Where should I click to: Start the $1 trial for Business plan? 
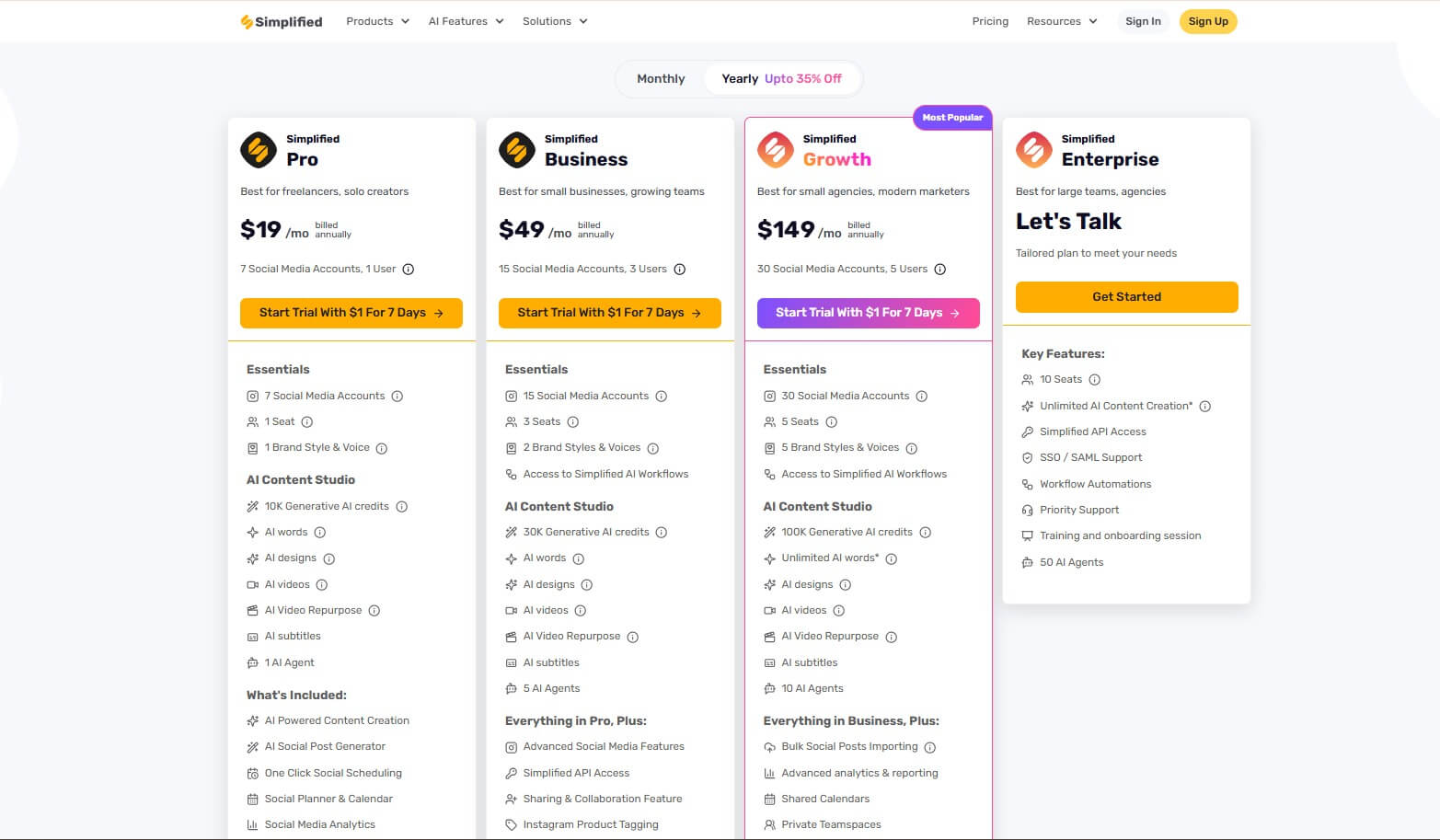click(x=610, y=313)
